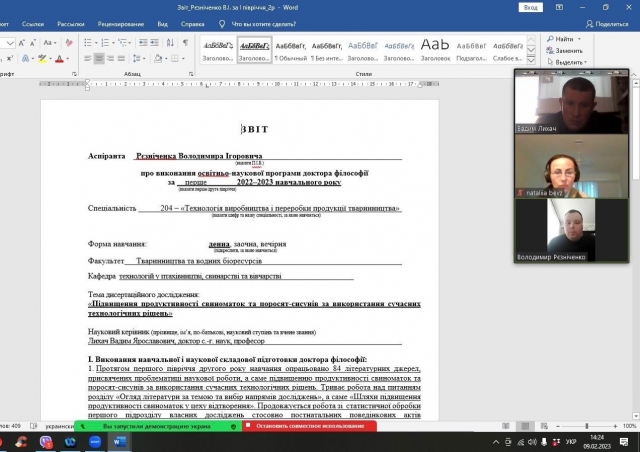Image resolution: width=640 pixels, height=452 pixels.
Task: Click the font color red A swatch
Action: click(x=60, y=59)
